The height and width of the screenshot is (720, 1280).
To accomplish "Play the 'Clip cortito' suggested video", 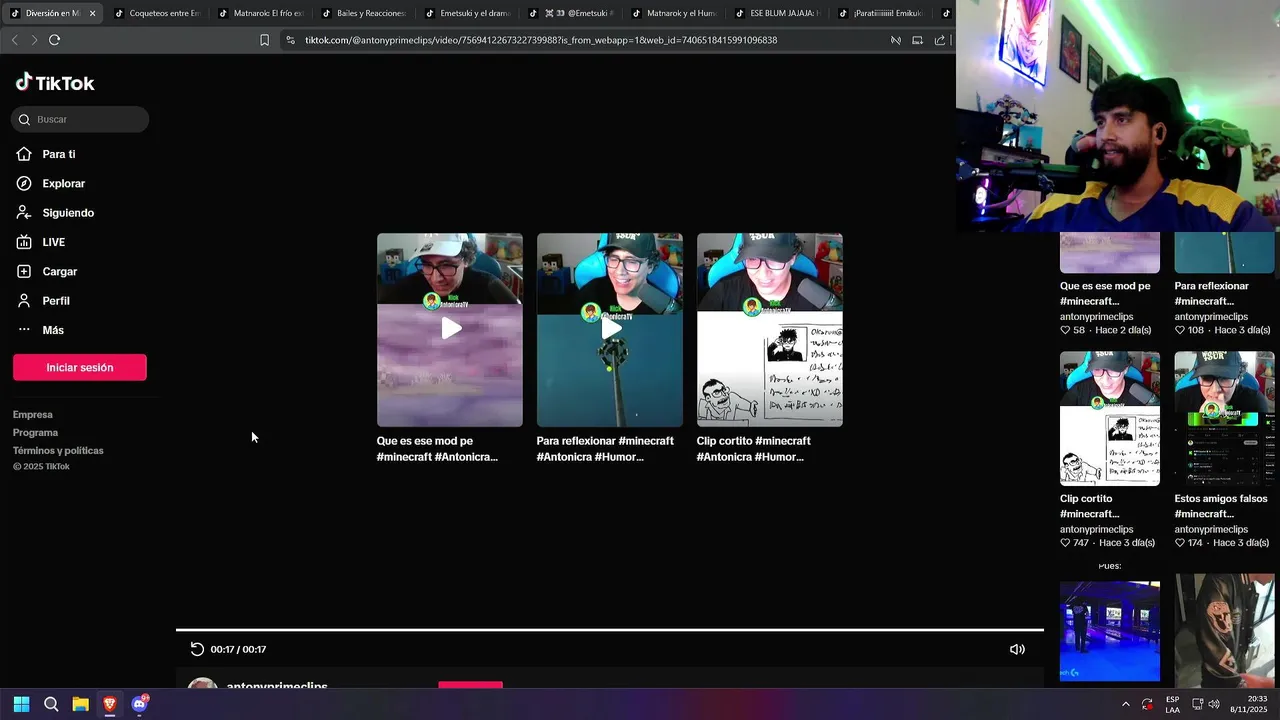I will (770, 330).
